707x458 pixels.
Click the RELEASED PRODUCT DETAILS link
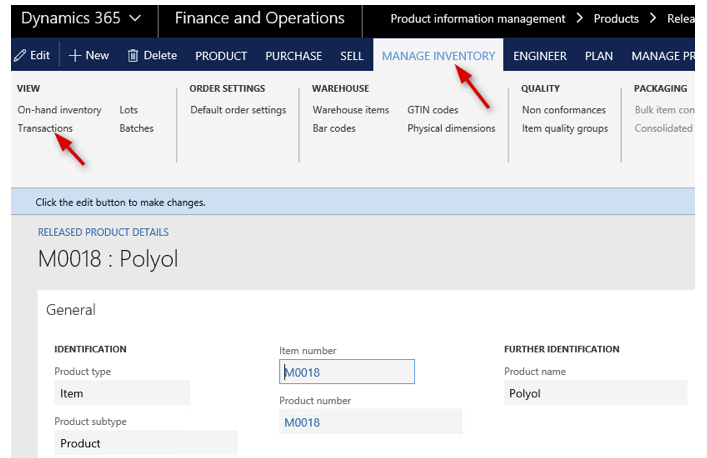tap(103, 232)
